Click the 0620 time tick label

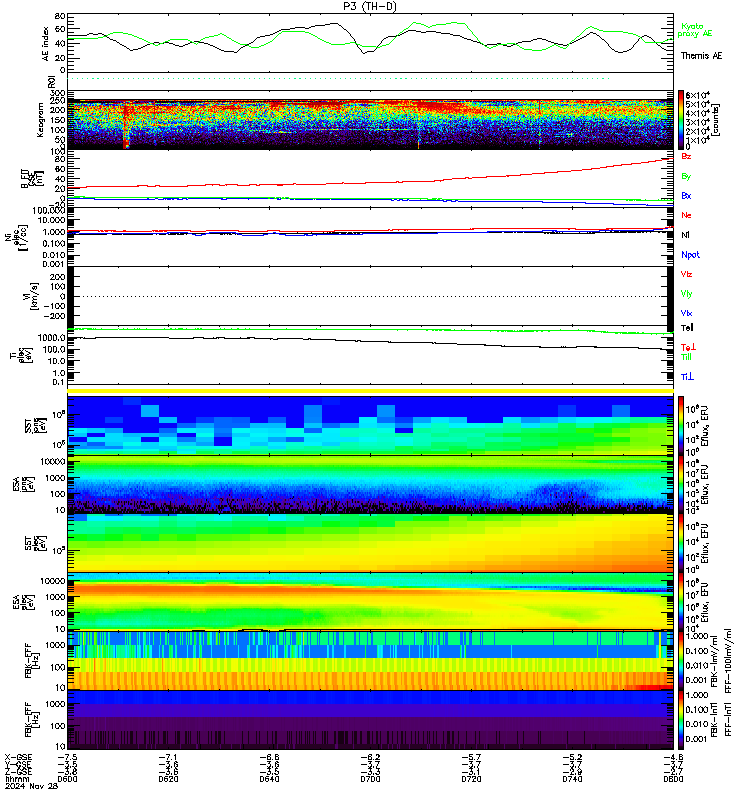168,779
